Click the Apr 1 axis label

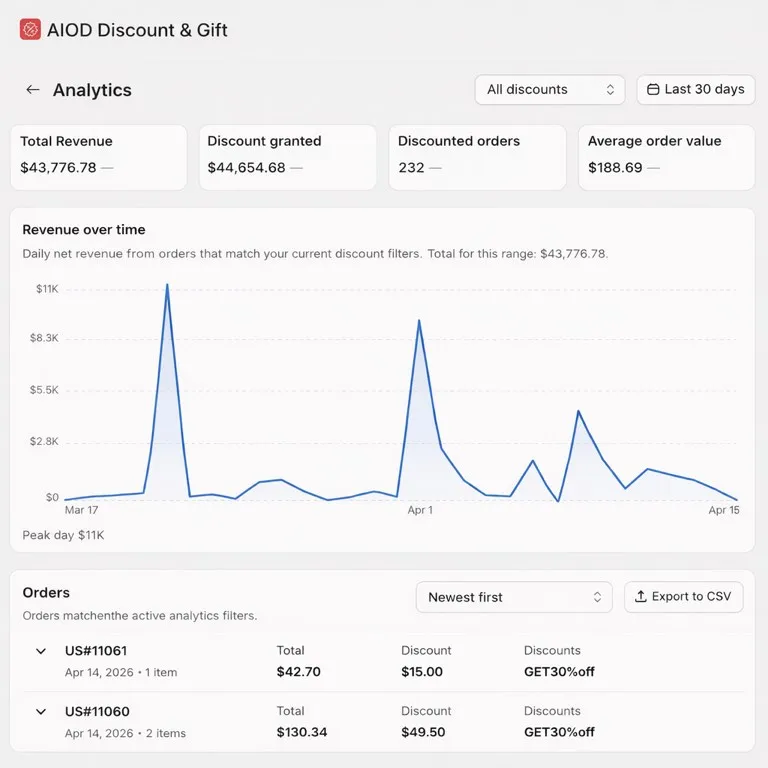(x=420, y=510)
